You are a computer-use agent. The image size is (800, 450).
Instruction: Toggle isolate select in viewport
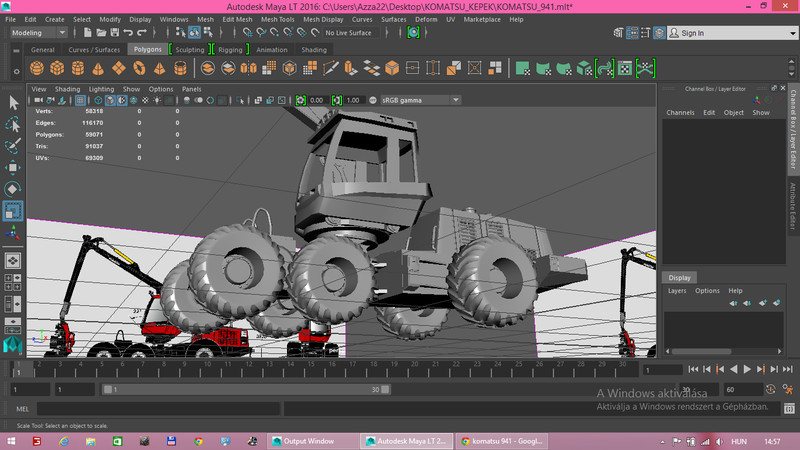(240, 101)
